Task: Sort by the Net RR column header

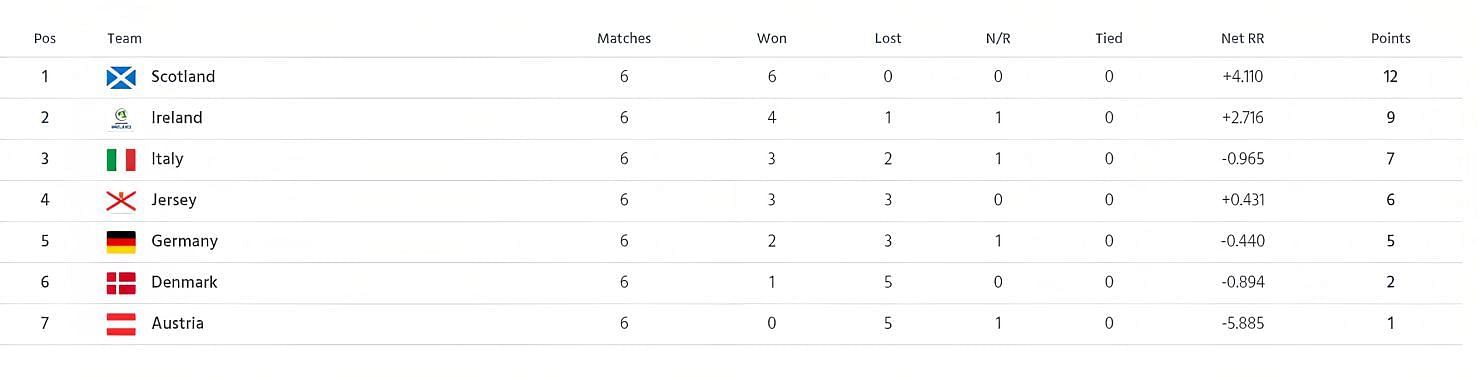Action: [1243, 38]
